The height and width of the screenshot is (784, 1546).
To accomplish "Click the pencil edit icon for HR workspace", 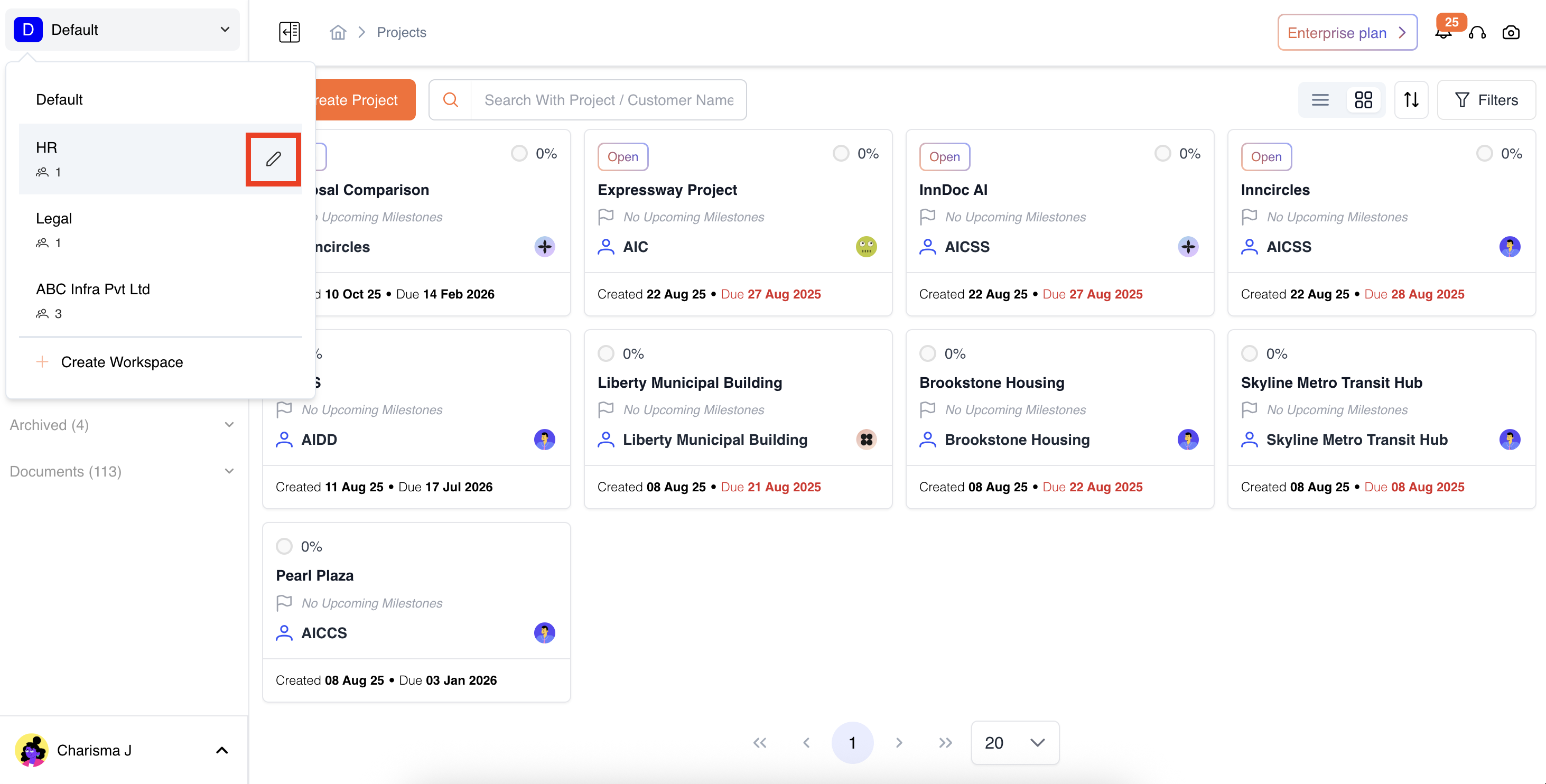I will (273, 159).
